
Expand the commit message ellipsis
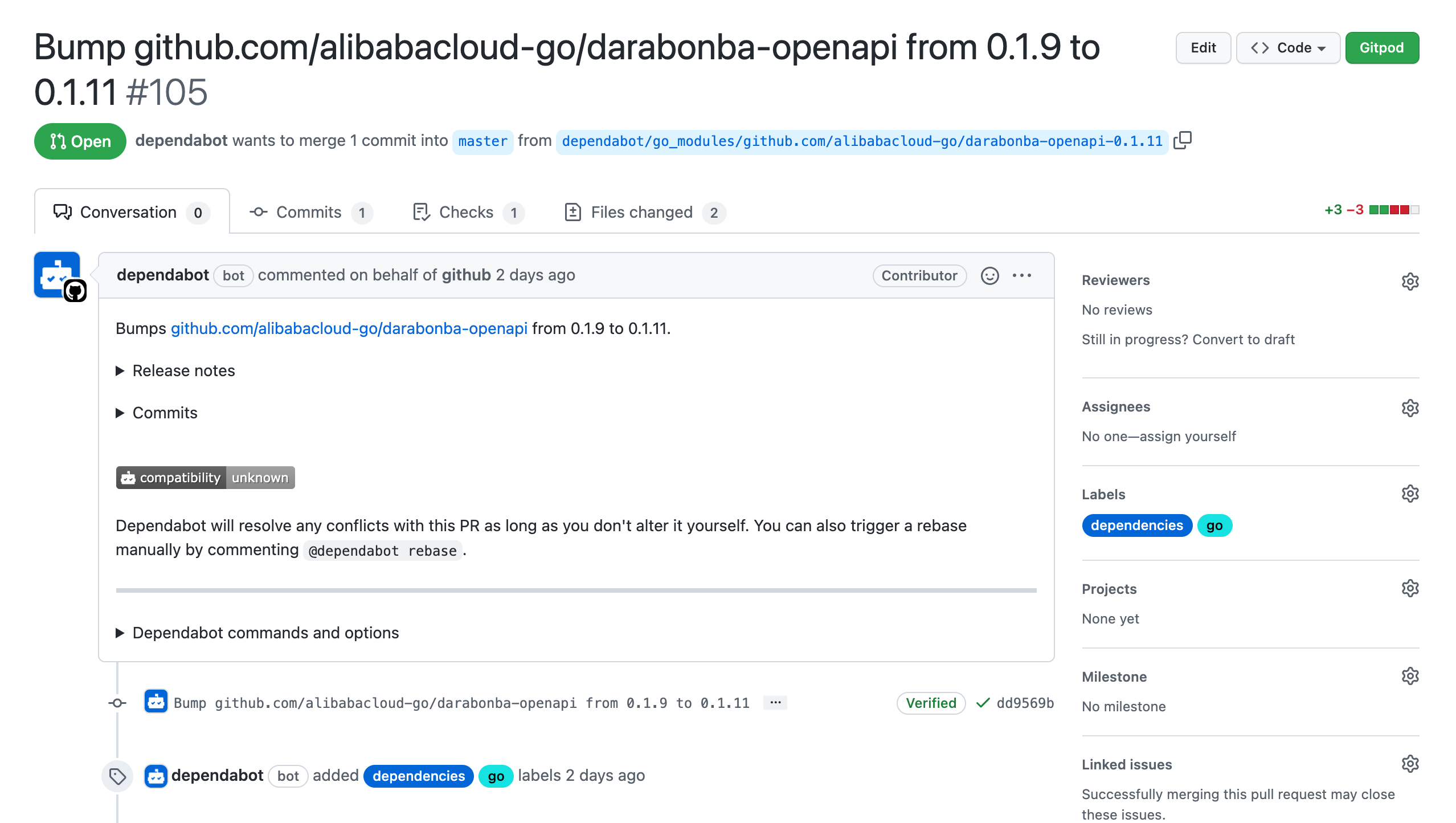[x=775, y=703]
